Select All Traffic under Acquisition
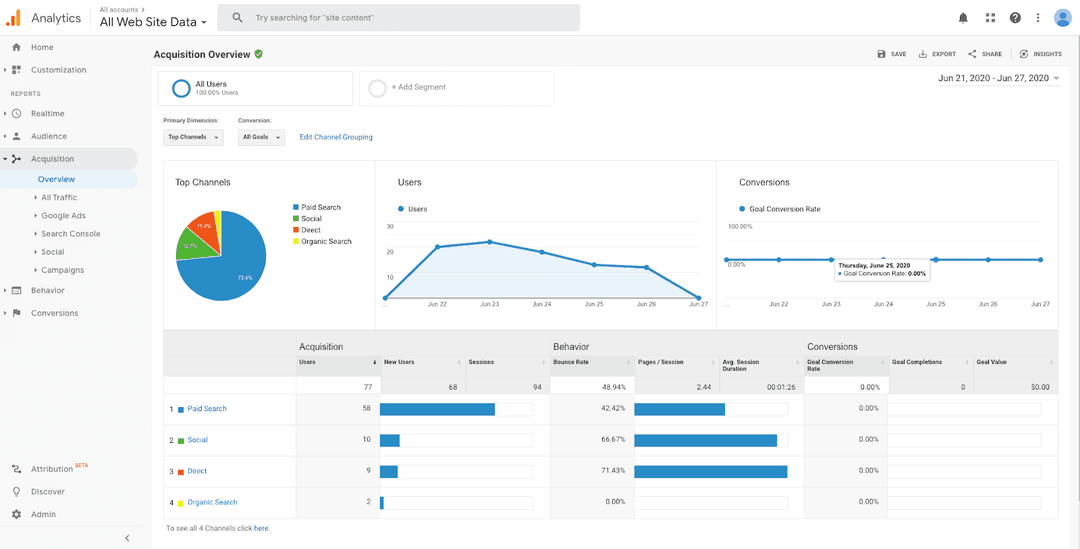Screen dimensions: 1080x549 click(59, 197)
